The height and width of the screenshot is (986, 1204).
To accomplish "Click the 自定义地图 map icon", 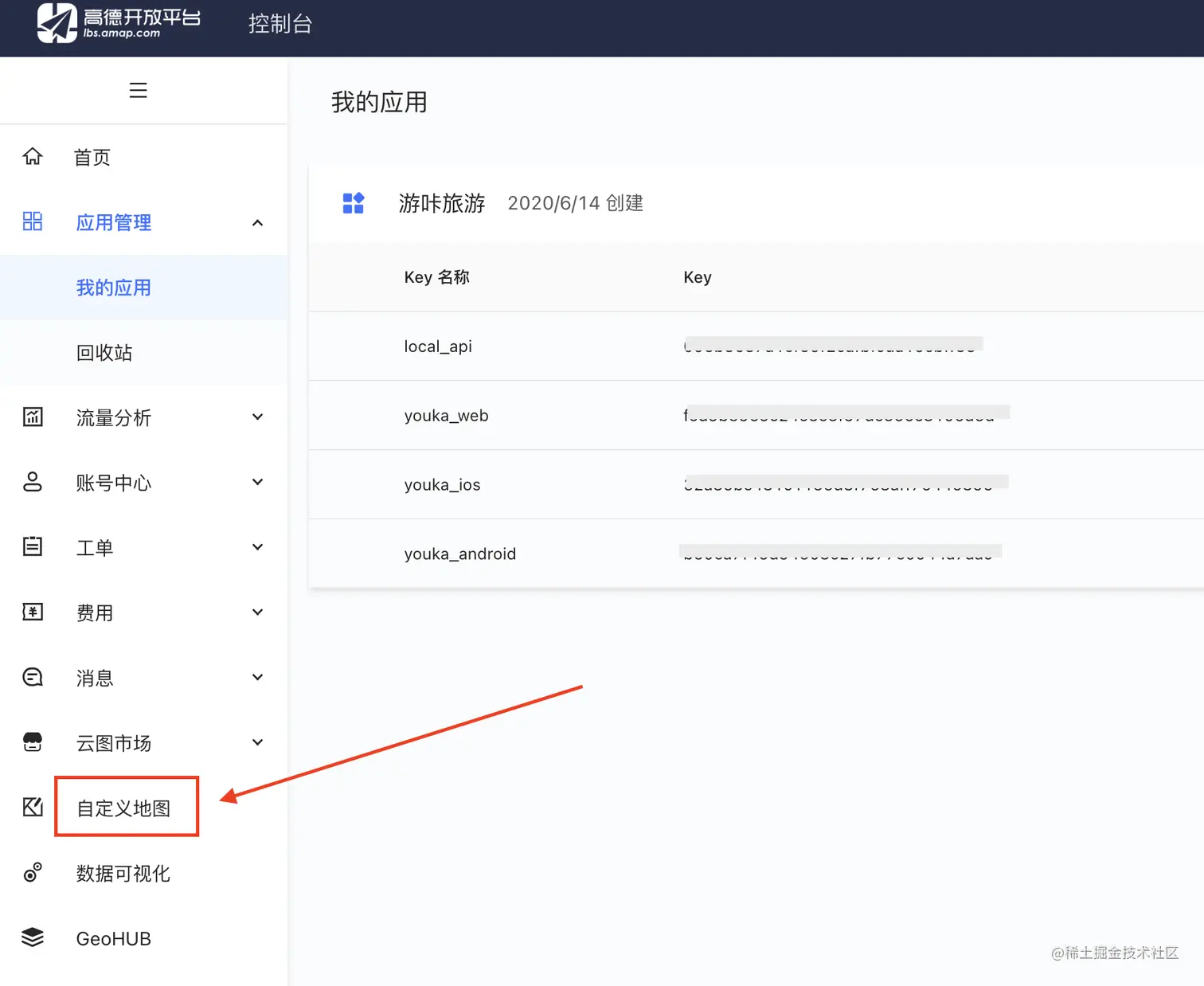I will (33, 807).
